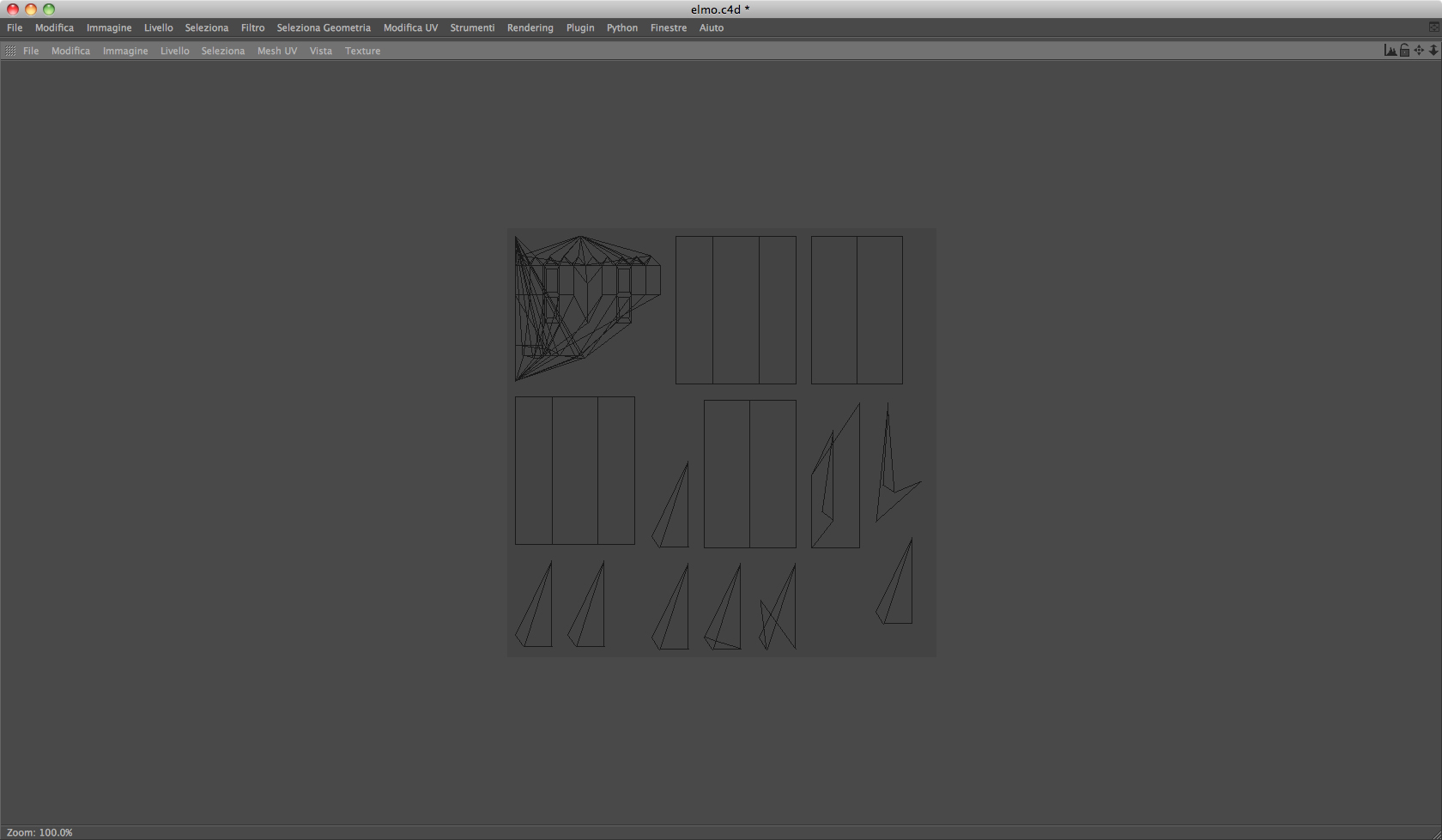This screenshot has height=840, width=1442.
Task: Toggle the open padlock view lock icon
Action: pos(1404,51)
